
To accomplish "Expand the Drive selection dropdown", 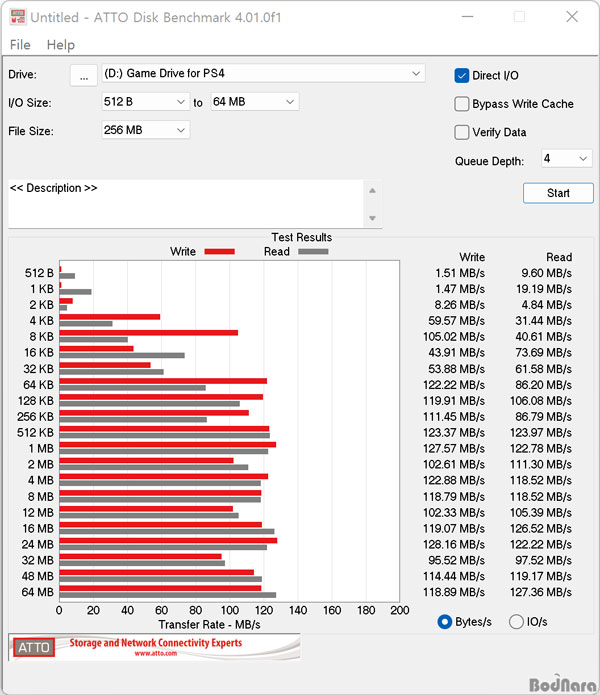I will pos(263,73).
